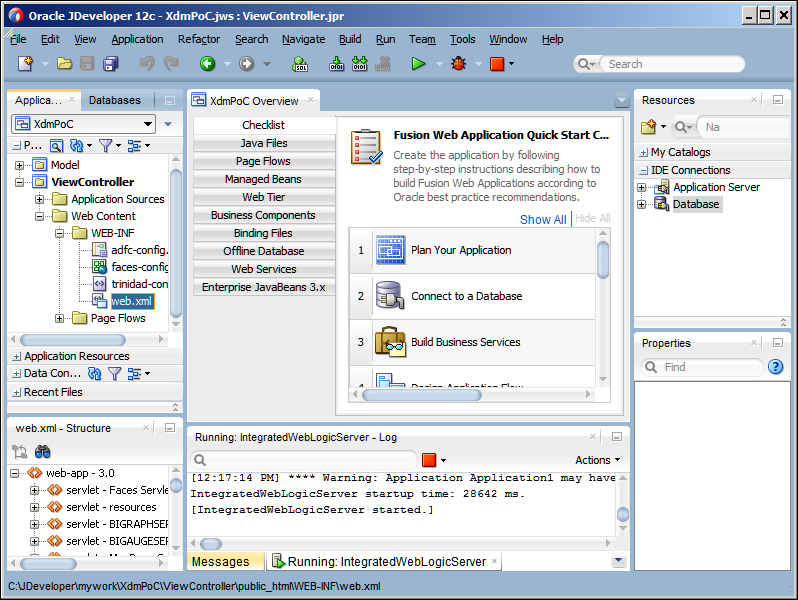Click the Data Controls refresh icon

pos(94,374)
